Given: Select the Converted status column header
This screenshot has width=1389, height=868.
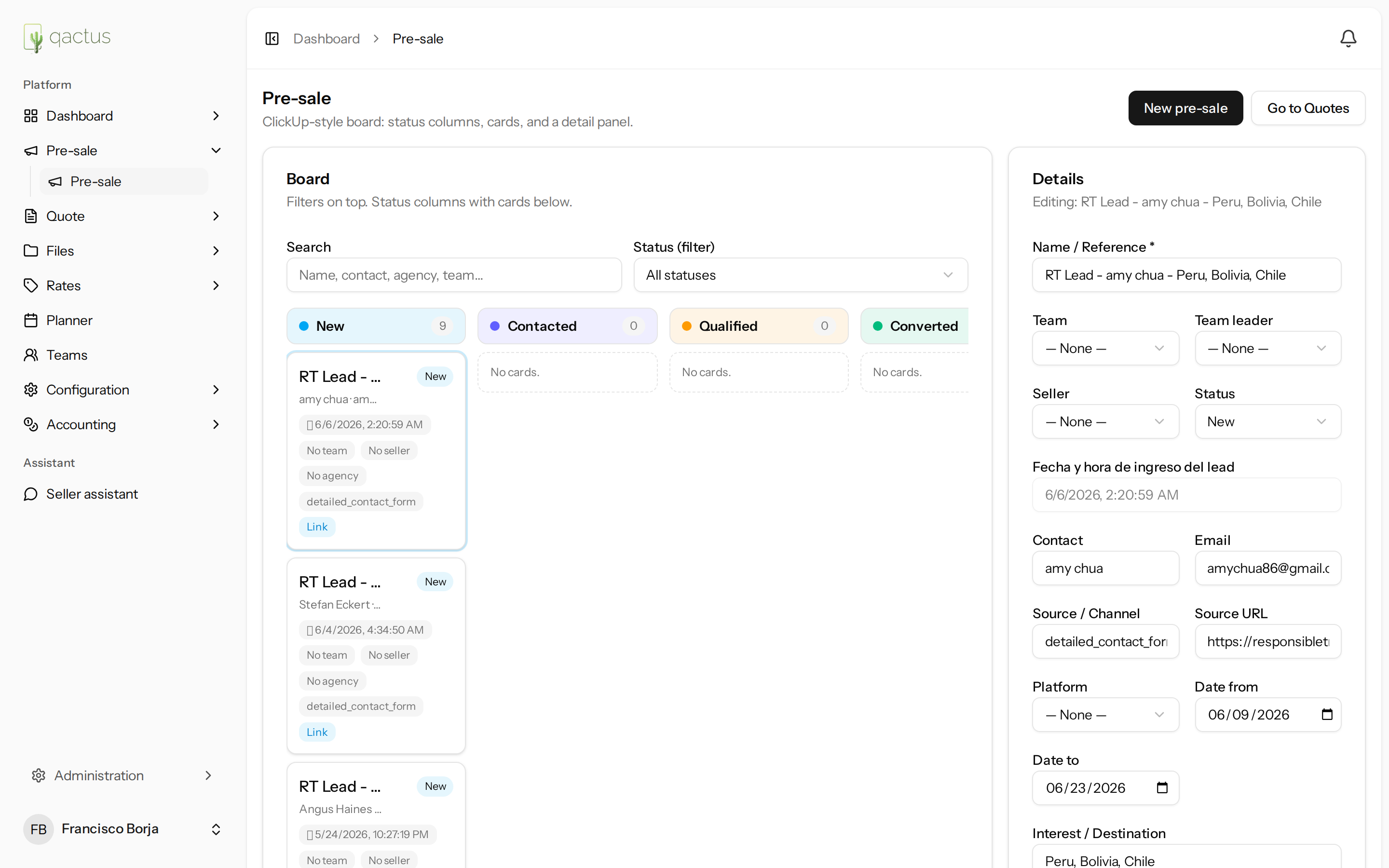Looking at the screenshot, I should coord(914,326).
